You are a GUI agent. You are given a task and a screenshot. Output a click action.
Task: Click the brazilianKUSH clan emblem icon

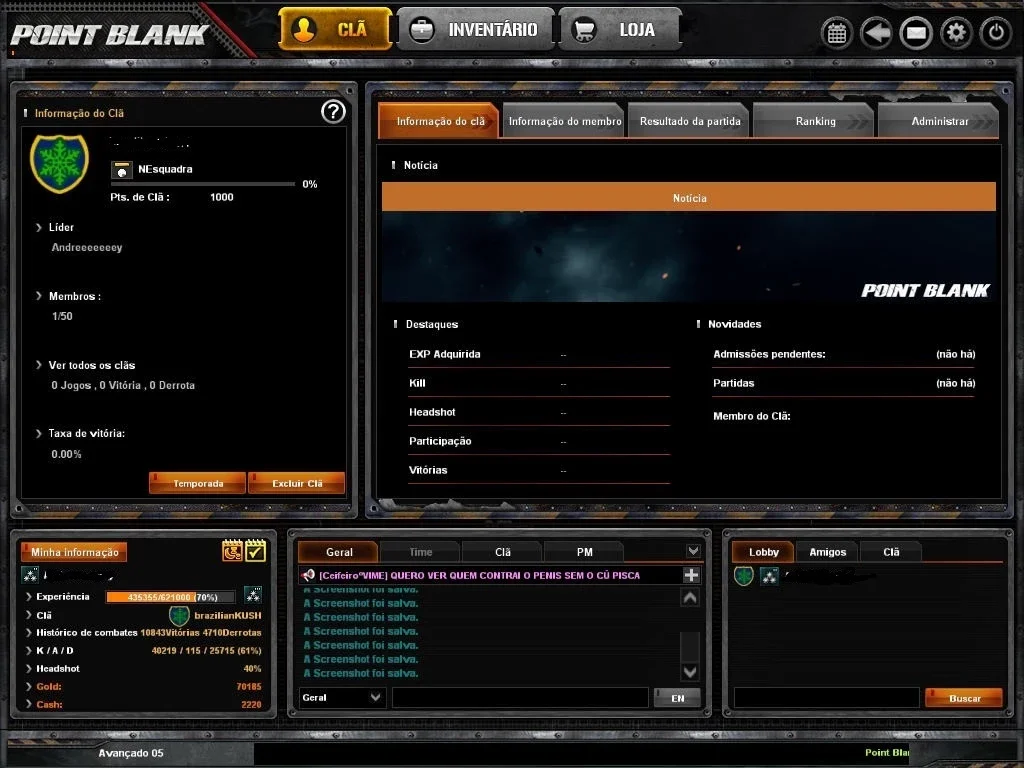pos(179,615)
